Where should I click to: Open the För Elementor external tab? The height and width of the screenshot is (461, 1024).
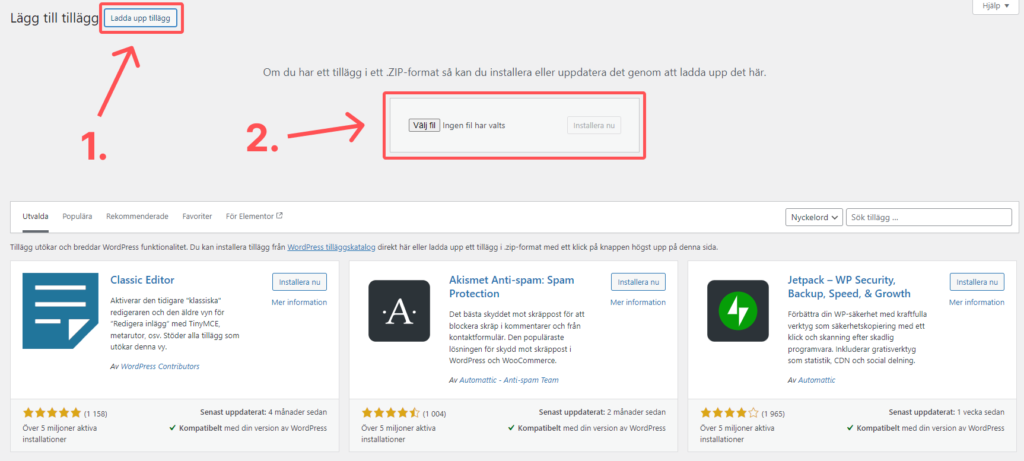coord(254,216)
